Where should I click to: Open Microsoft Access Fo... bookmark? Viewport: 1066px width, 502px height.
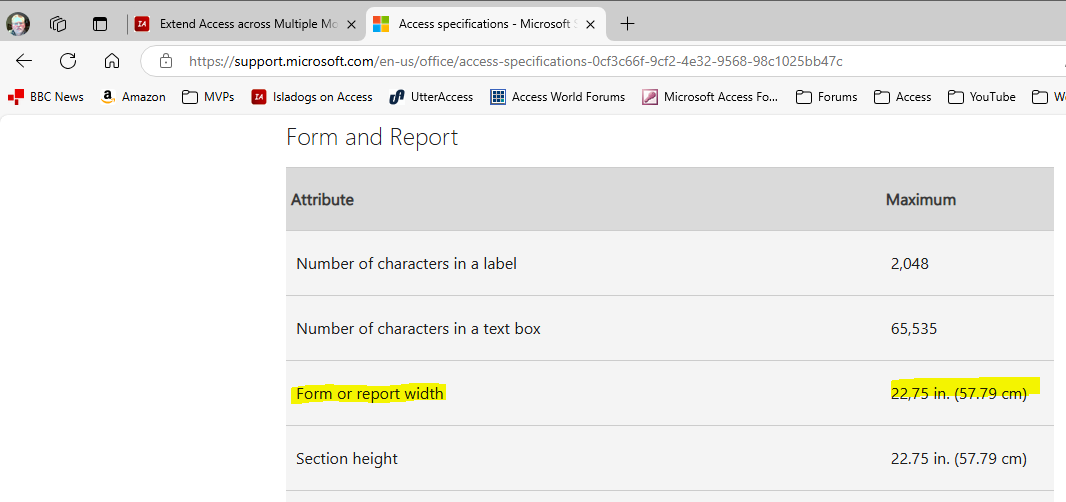[x=710, y=97]
